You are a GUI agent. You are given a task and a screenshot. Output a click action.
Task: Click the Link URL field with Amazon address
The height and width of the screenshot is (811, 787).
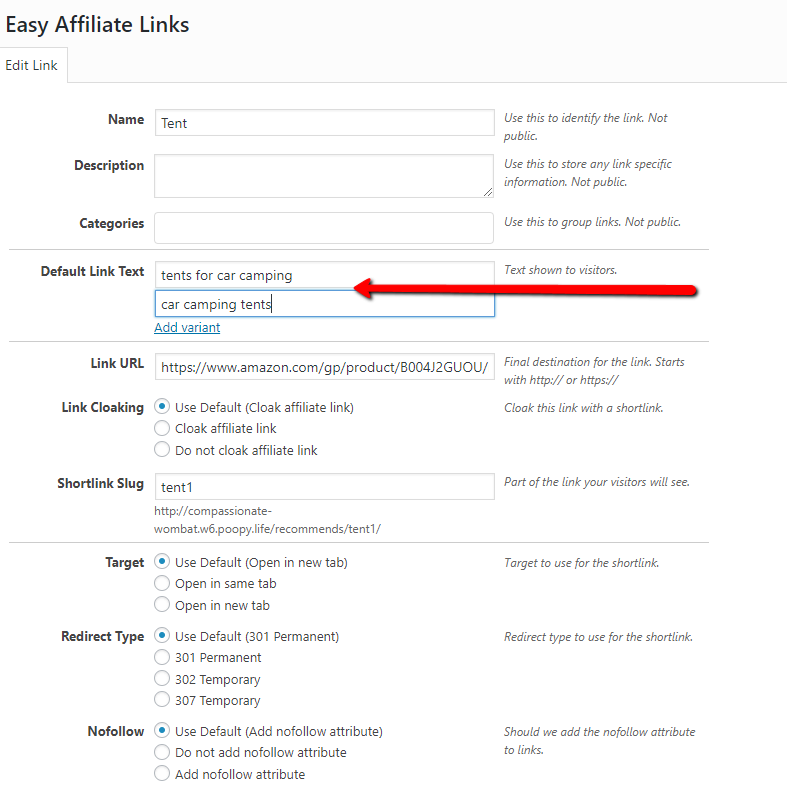click(324, 367)
